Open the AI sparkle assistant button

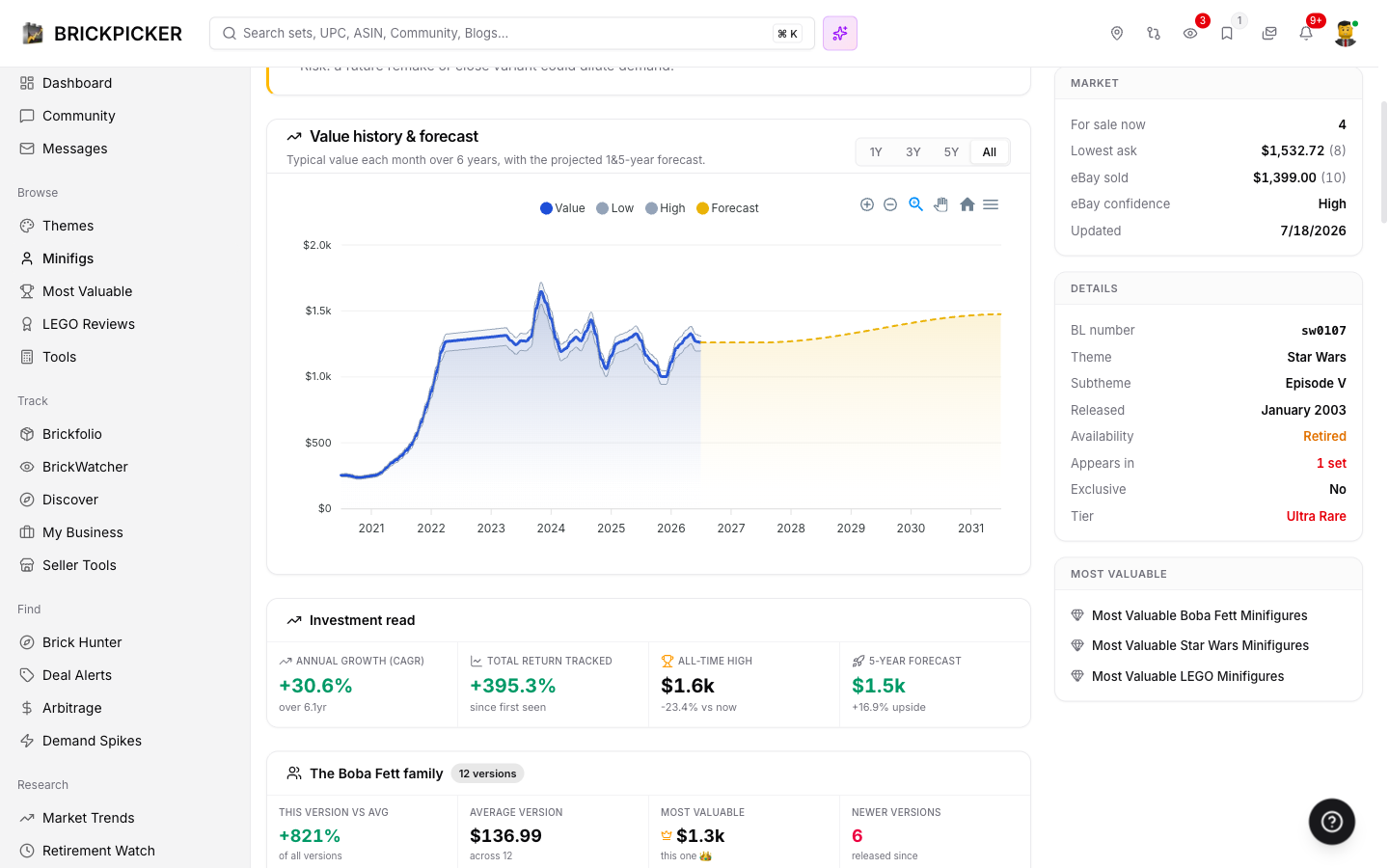(840, 34)
